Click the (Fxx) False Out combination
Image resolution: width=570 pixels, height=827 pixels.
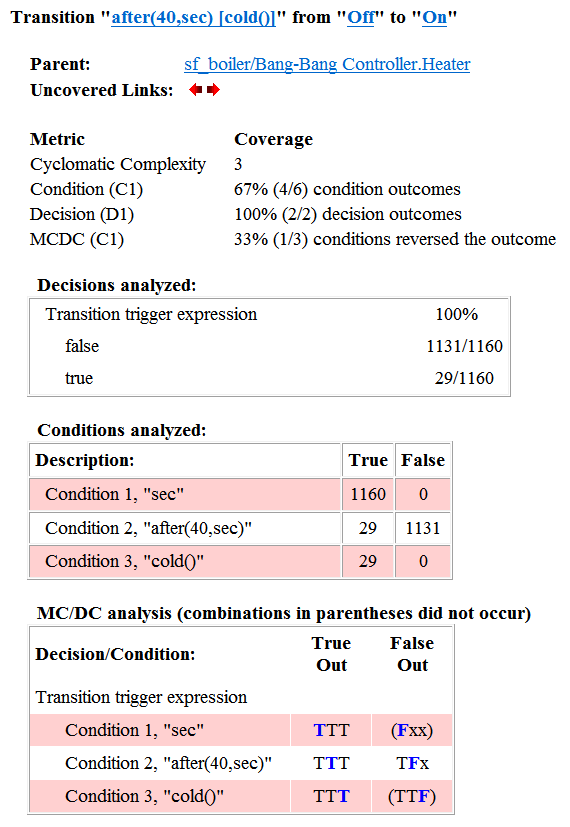412,730
